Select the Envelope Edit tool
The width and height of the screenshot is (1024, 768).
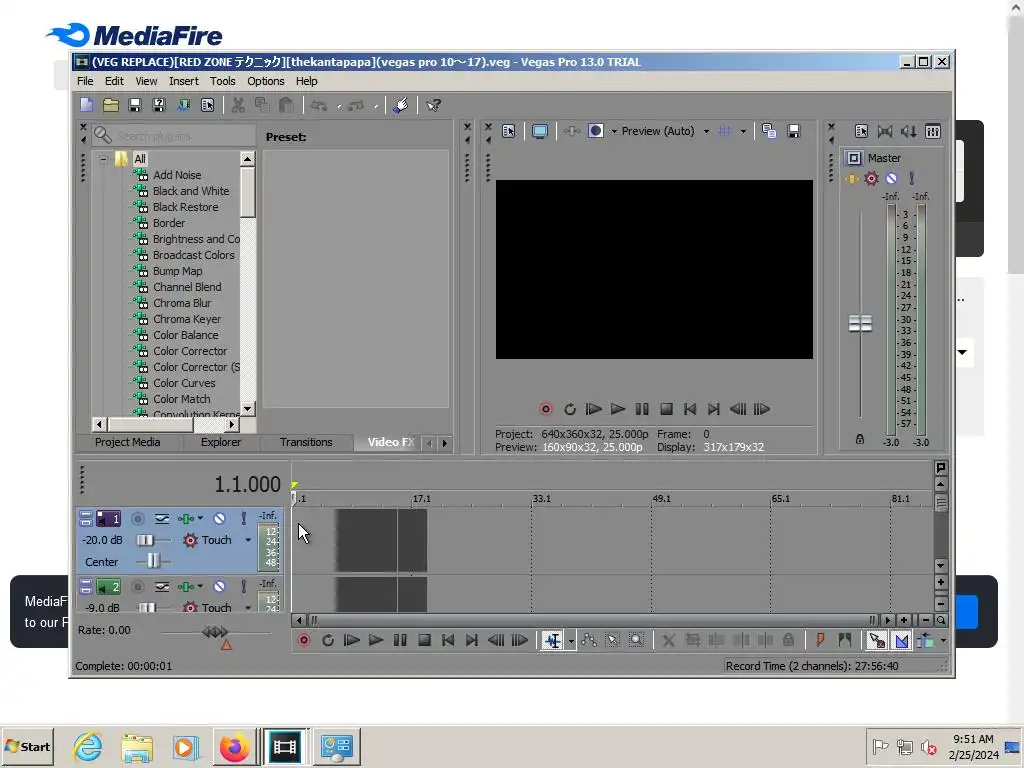point(589,641)
